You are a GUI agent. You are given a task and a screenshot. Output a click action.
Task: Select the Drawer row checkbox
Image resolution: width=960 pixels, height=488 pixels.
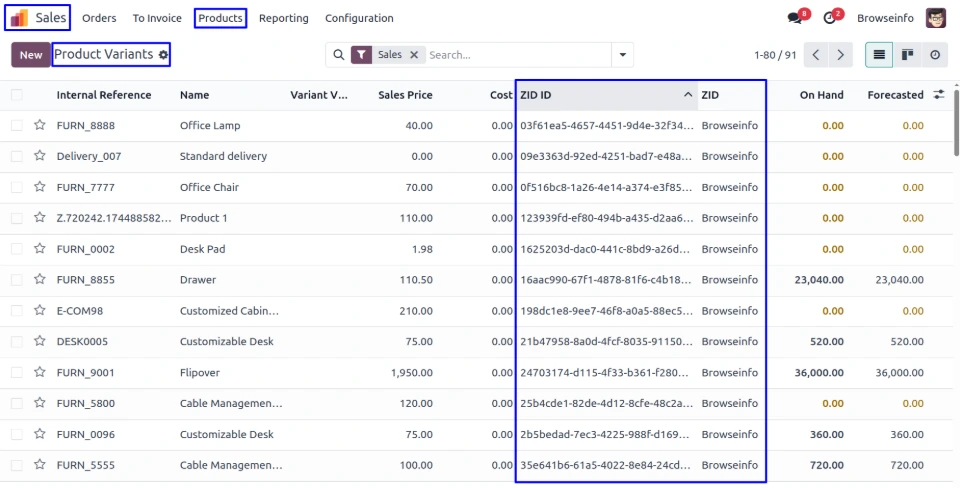(x=17, y=280)
